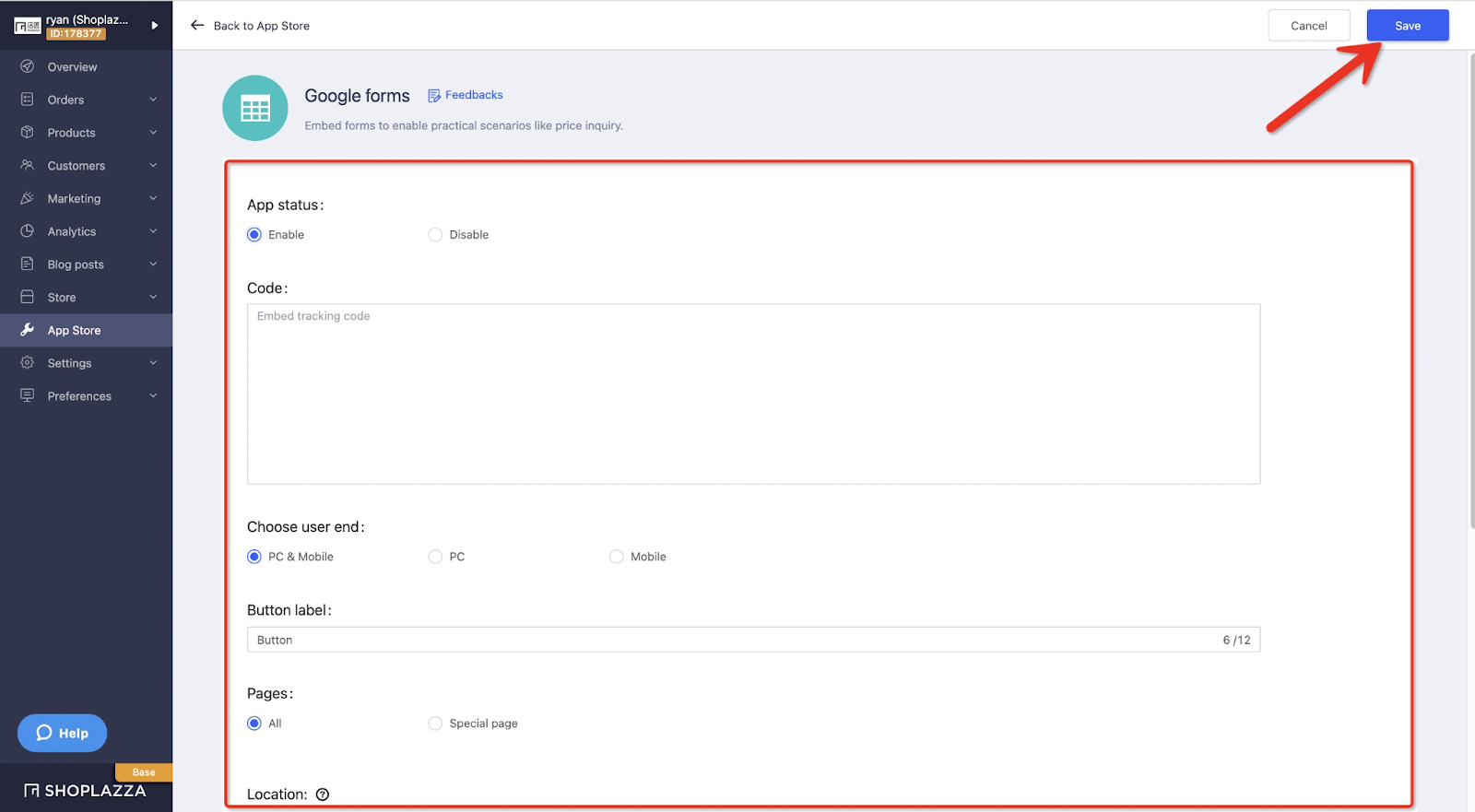Select the Enable app status radio
This screenshot has height=812, width=1475.
pyautogui.click(x=254, y=235)
